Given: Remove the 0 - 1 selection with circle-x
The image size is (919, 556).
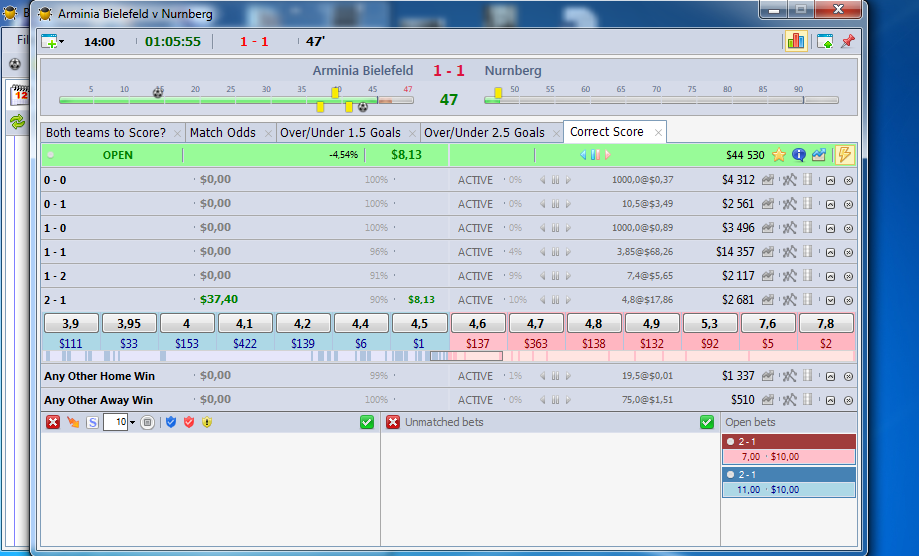Looking at the screenshot, I should (848, 204).
